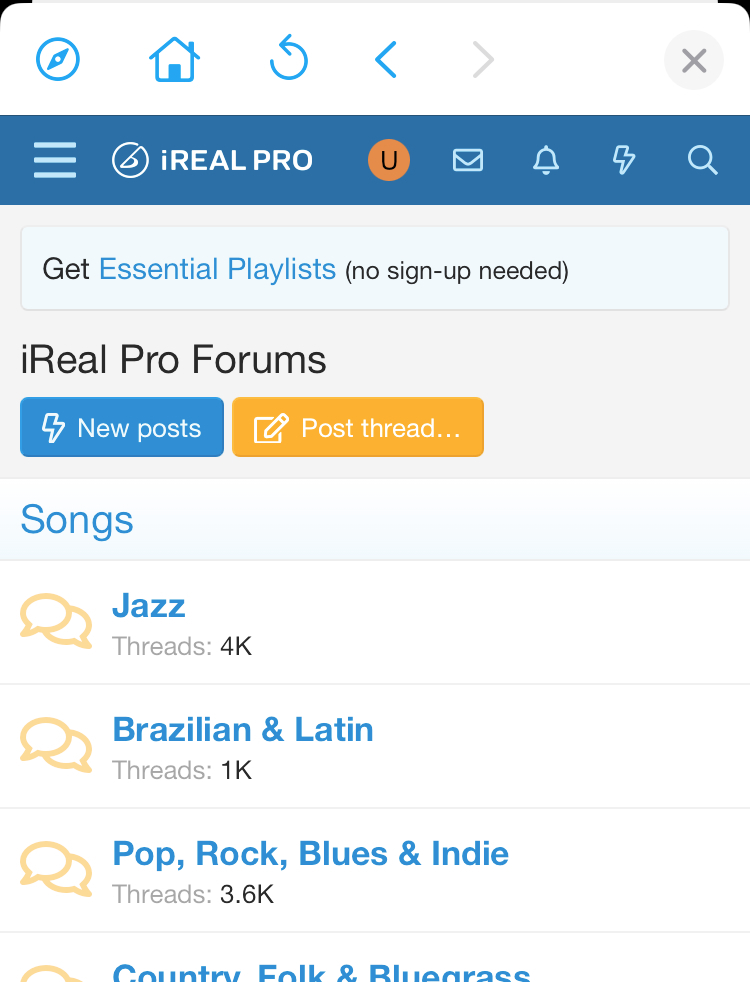The width and height of the screenshot is (750, 982).
Task: Open the Songs category header
Action: (x=77, y=520)
